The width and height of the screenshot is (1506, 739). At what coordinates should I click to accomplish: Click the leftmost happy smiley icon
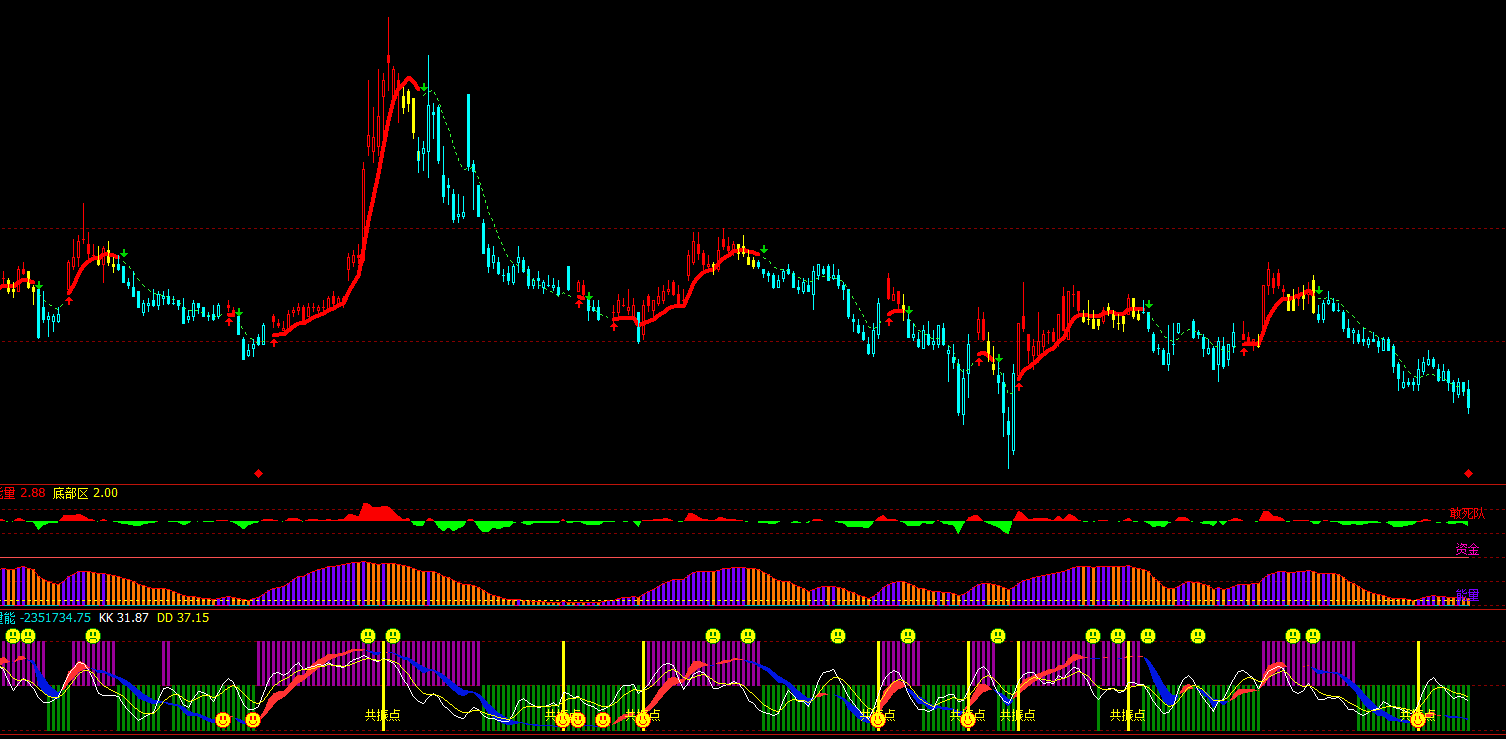[223, 719]
